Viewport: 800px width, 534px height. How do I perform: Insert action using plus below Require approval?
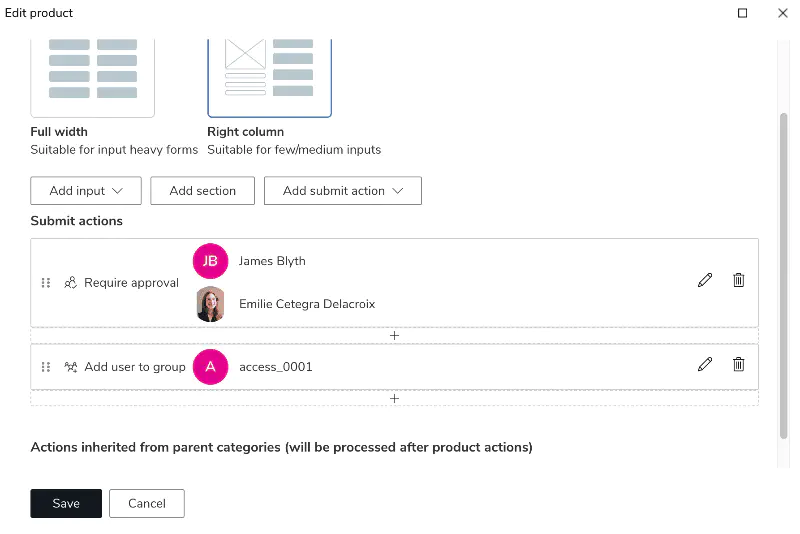tap(394, 336)
